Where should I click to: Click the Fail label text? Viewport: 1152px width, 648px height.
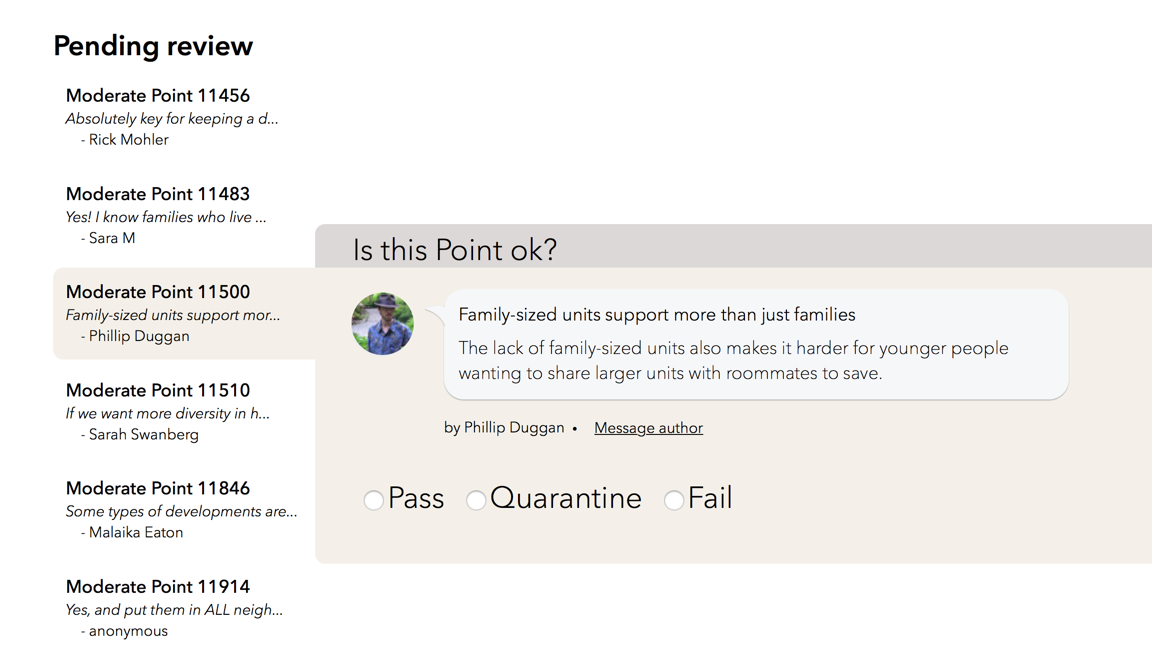pos(710,498)
